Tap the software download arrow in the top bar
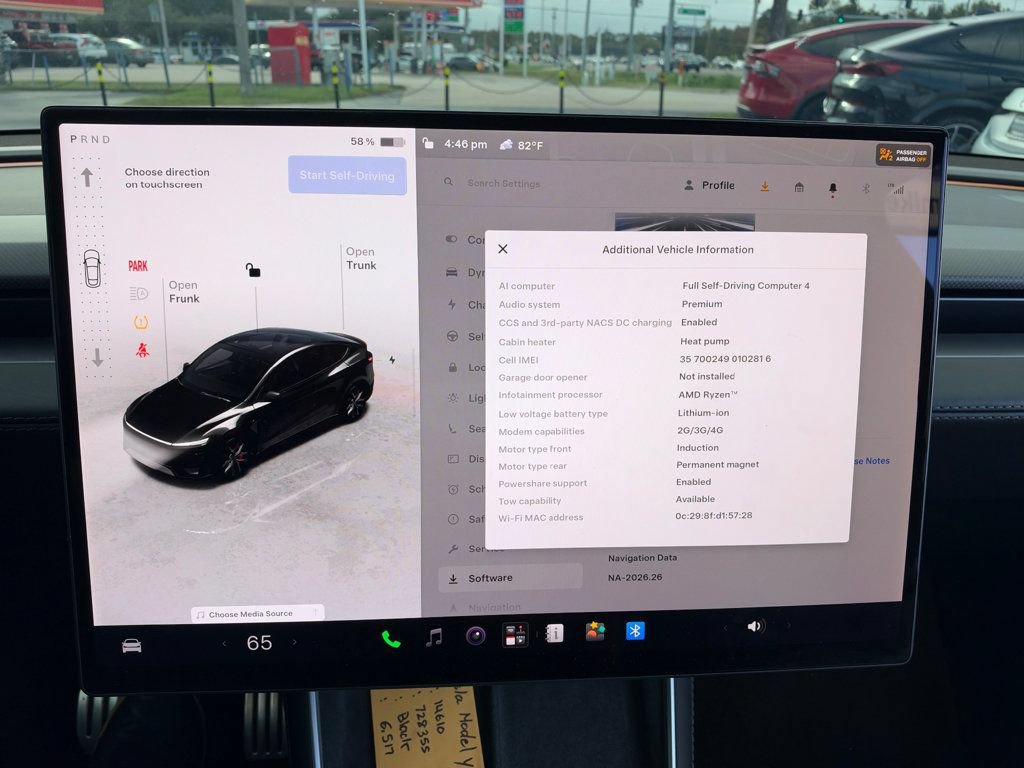Image resolution: width=1024 pixels, height=768 pixels. coord(764,187)
